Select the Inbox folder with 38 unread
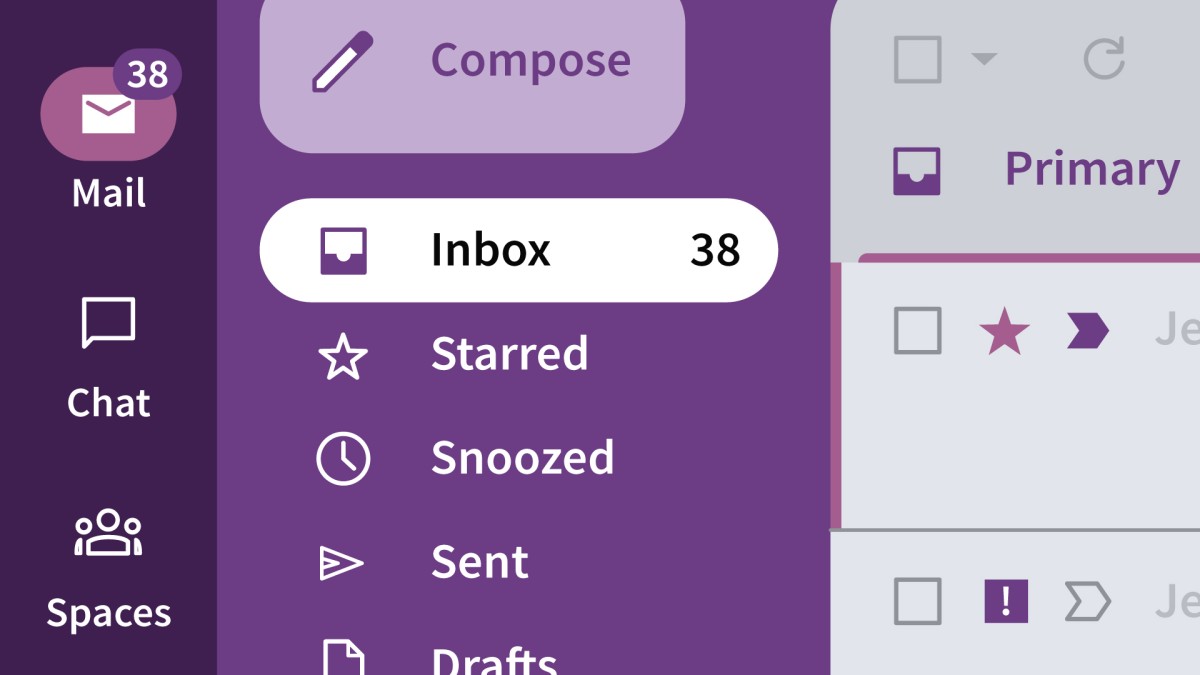The height and width of the screenshot is (675, 1200). 518,250
